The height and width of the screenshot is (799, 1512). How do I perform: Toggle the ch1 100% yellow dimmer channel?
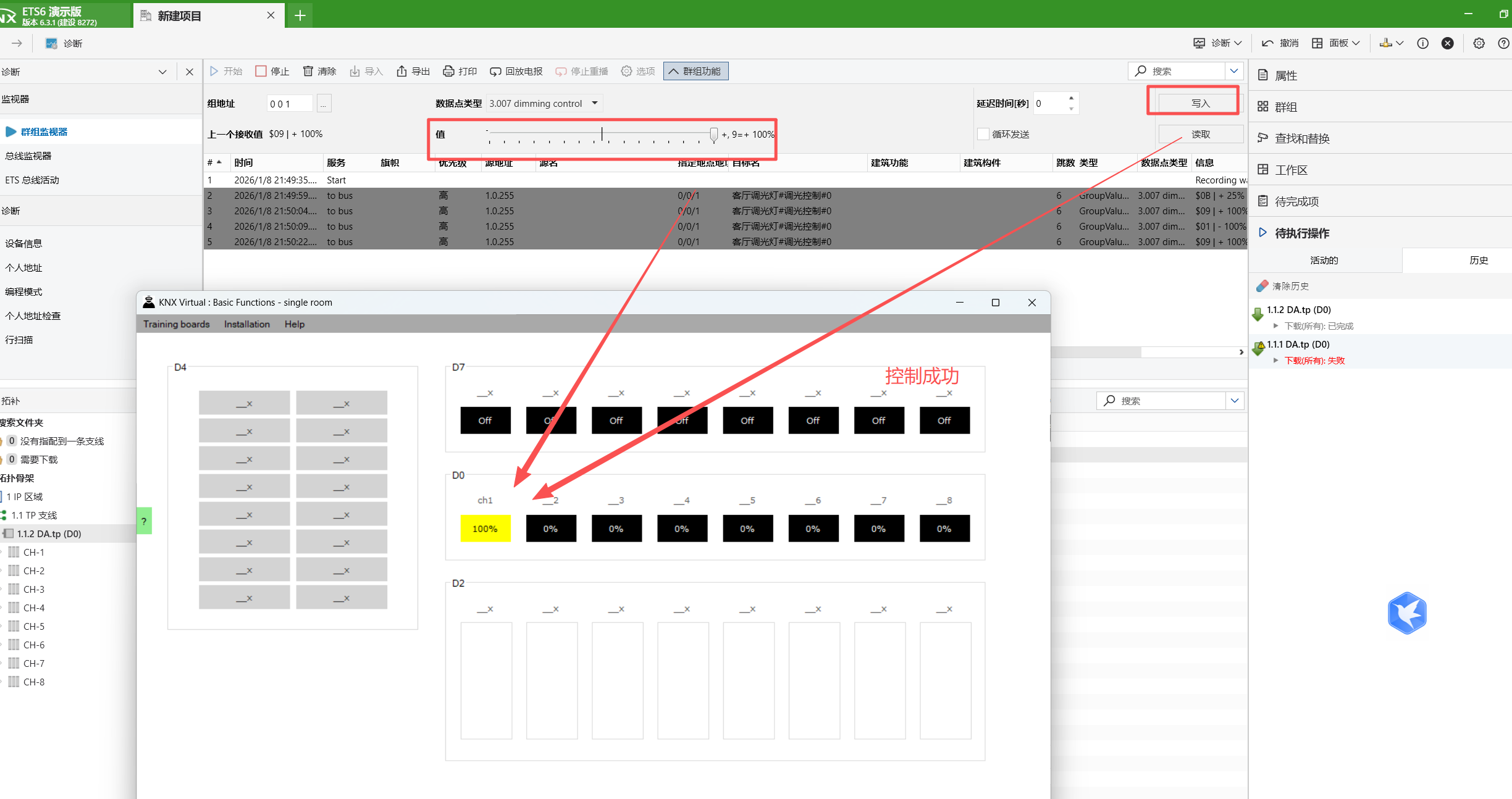coord(485,529)
